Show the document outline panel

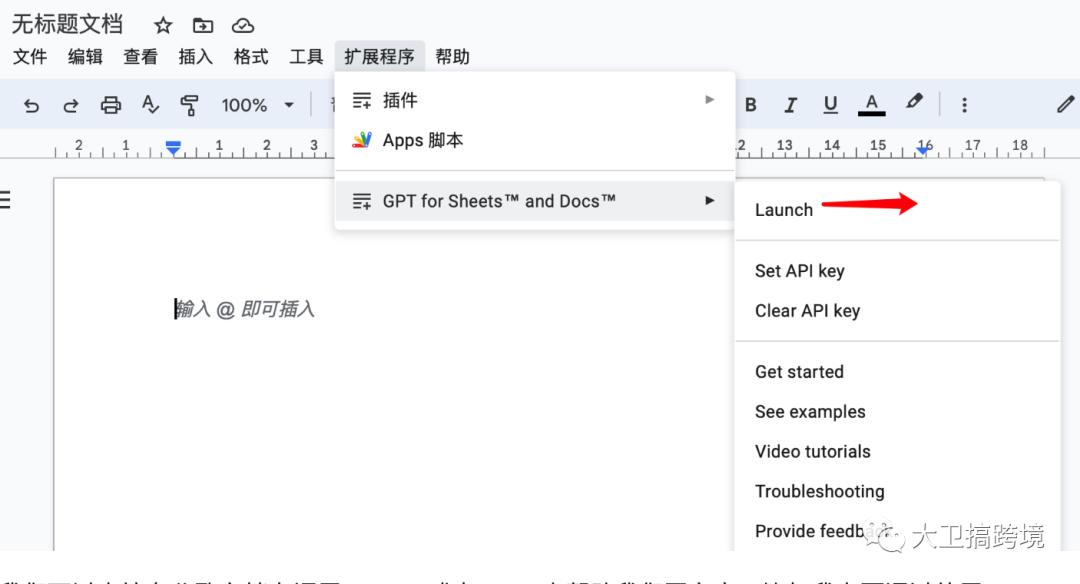(x=6, y=200)
